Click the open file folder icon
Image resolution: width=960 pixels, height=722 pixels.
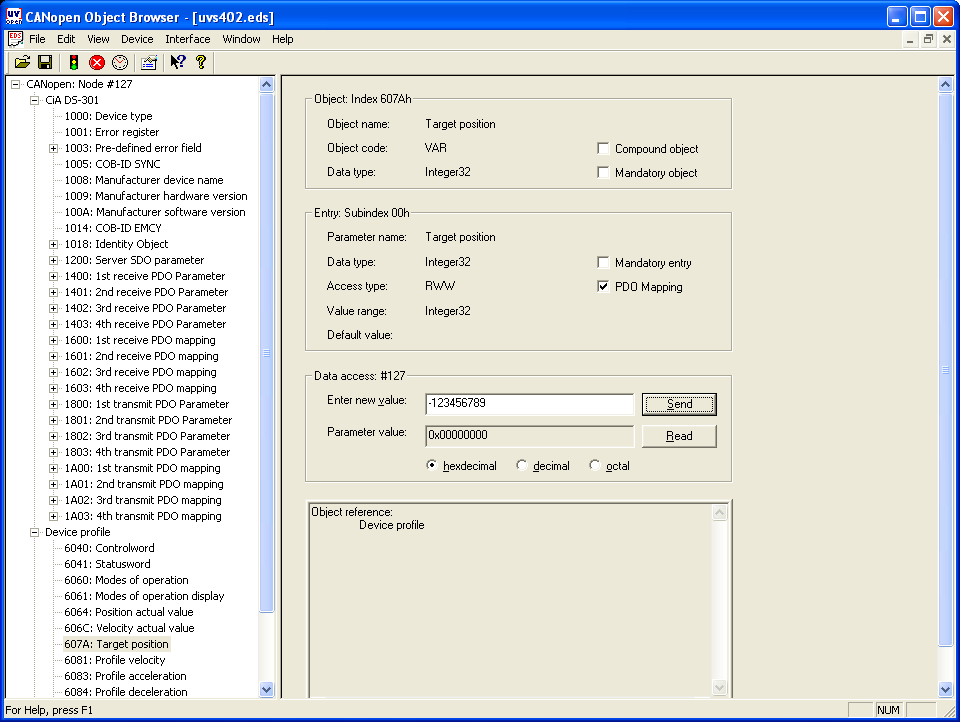click(x=22, y=62)
